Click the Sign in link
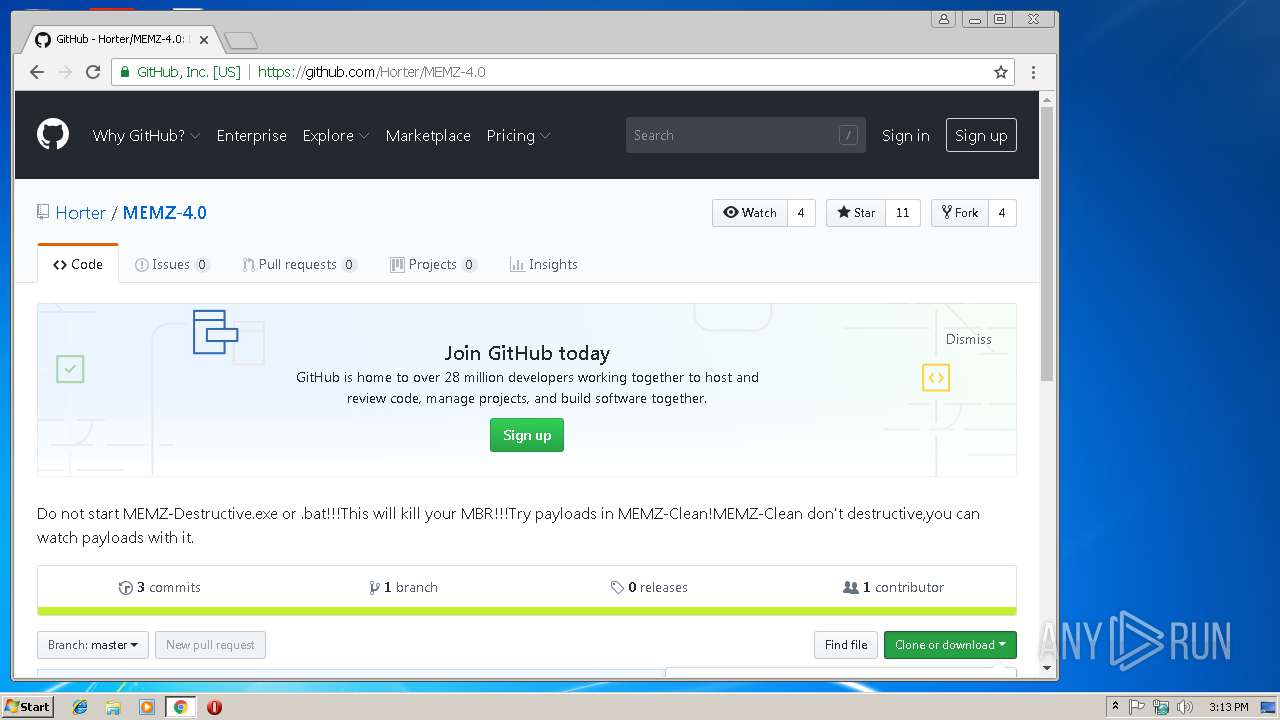Viewport: 1280px width, 720px height. tap(906, 135)
